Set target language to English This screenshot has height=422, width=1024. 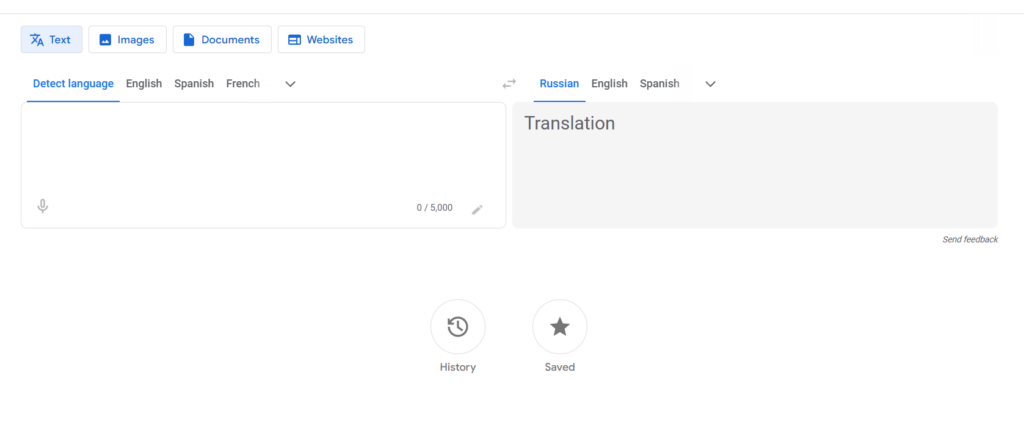coord(609,84)
